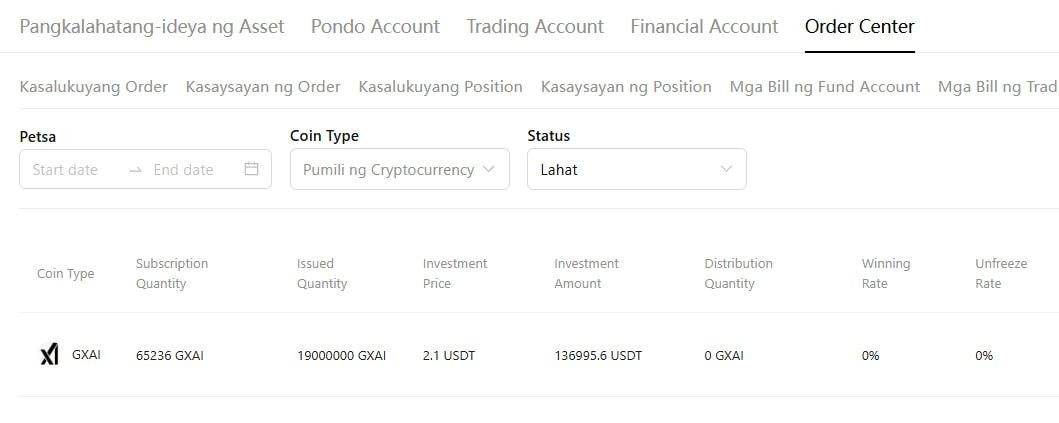This screenshot has height=423, width=1059.
Task: Select the Order Center tab
Action: pyautogui.click(x=859, y=26)
